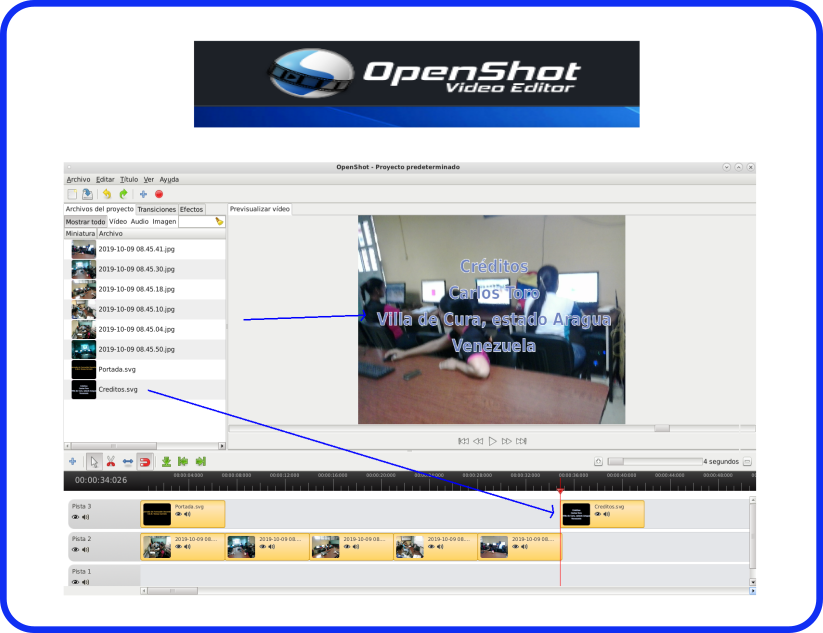The width and height of the screenshot is (823, 633).
Task: Select Creditos.svg in project files list
Action: [145, 389]
